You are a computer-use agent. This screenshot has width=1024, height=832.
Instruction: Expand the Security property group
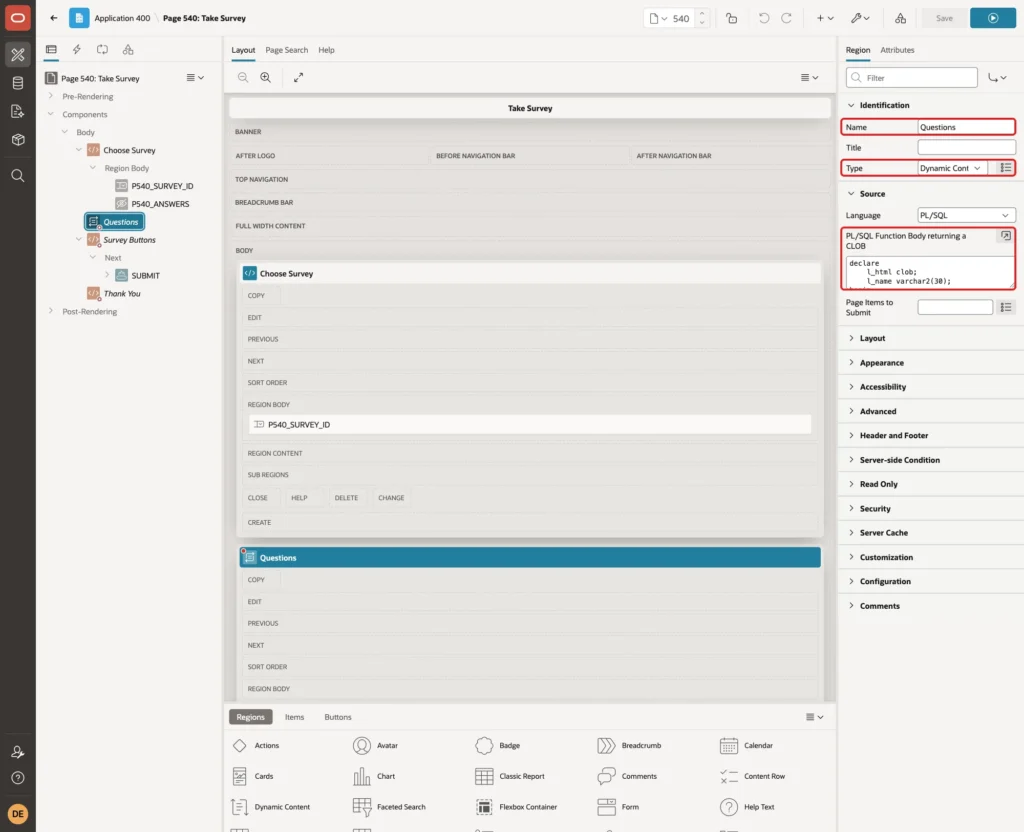pyautogui.click(x=851, y=507)
